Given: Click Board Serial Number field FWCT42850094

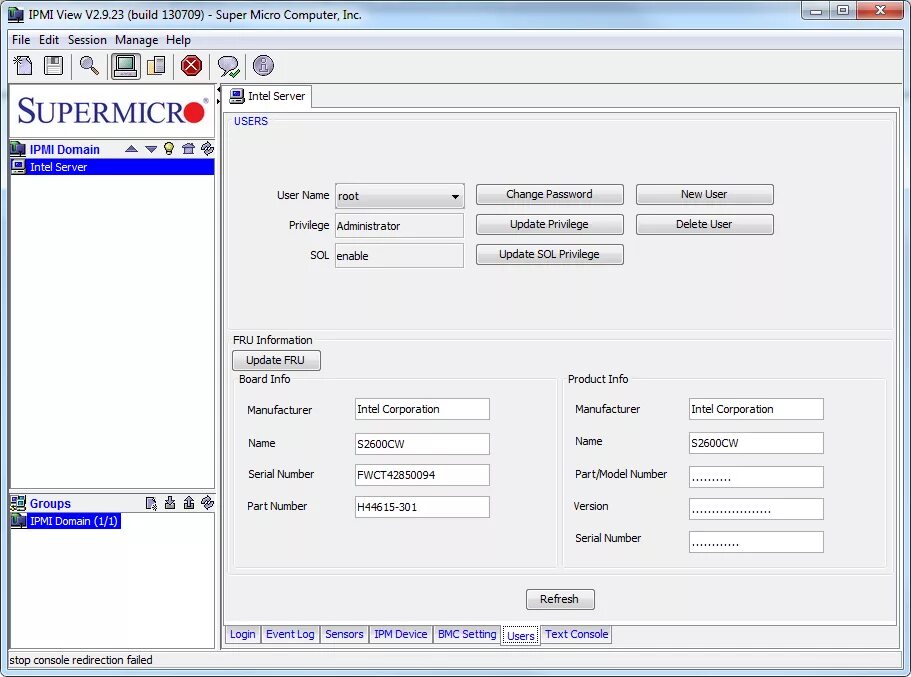Looking at the screenshot, I should point(422,475).
